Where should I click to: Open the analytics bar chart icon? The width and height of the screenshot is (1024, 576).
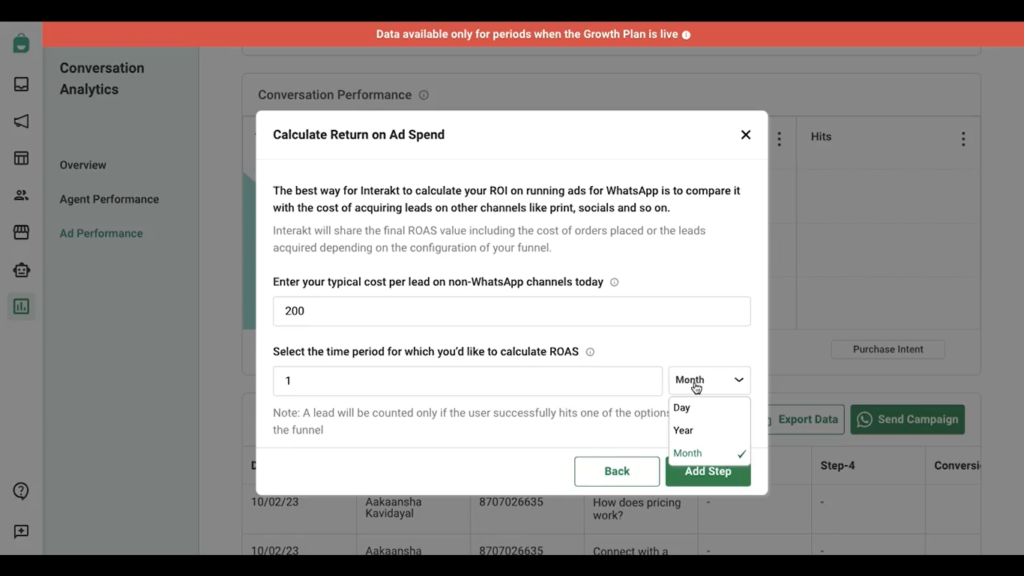click(x=21, y=306)
